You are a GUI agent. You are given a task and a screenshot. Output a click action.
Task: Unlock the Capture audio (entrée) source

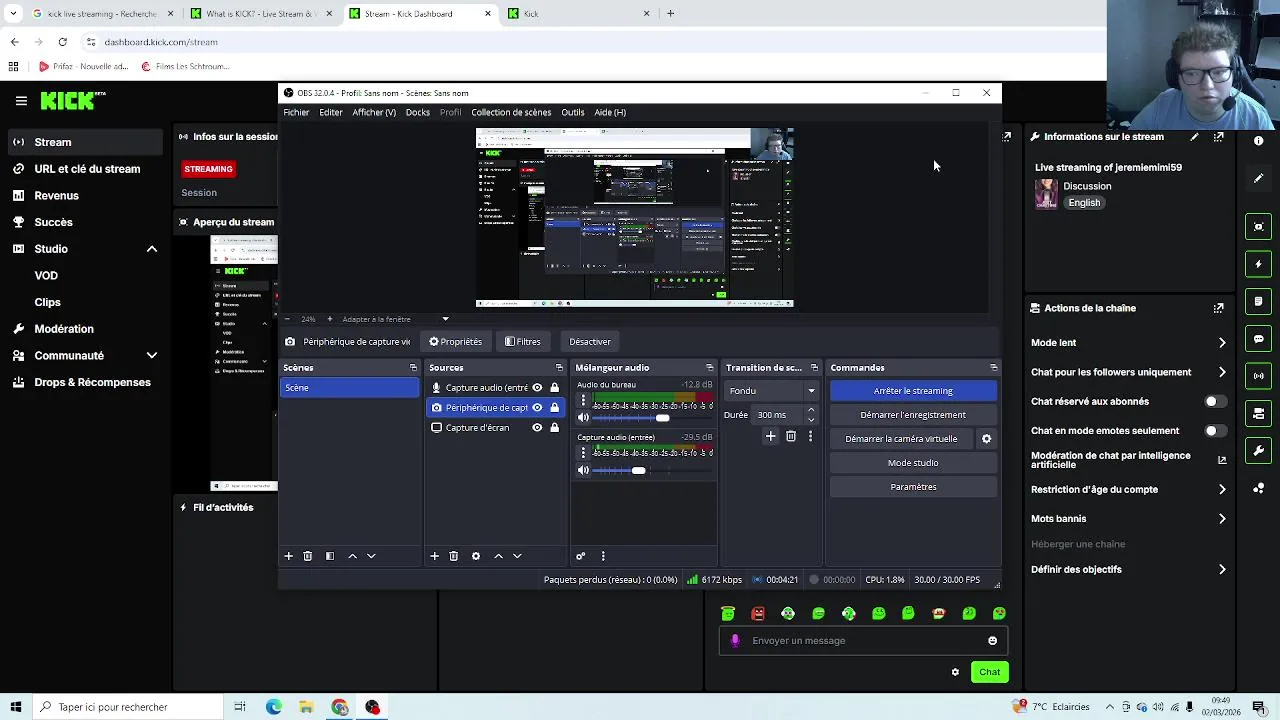click(554, 388)
